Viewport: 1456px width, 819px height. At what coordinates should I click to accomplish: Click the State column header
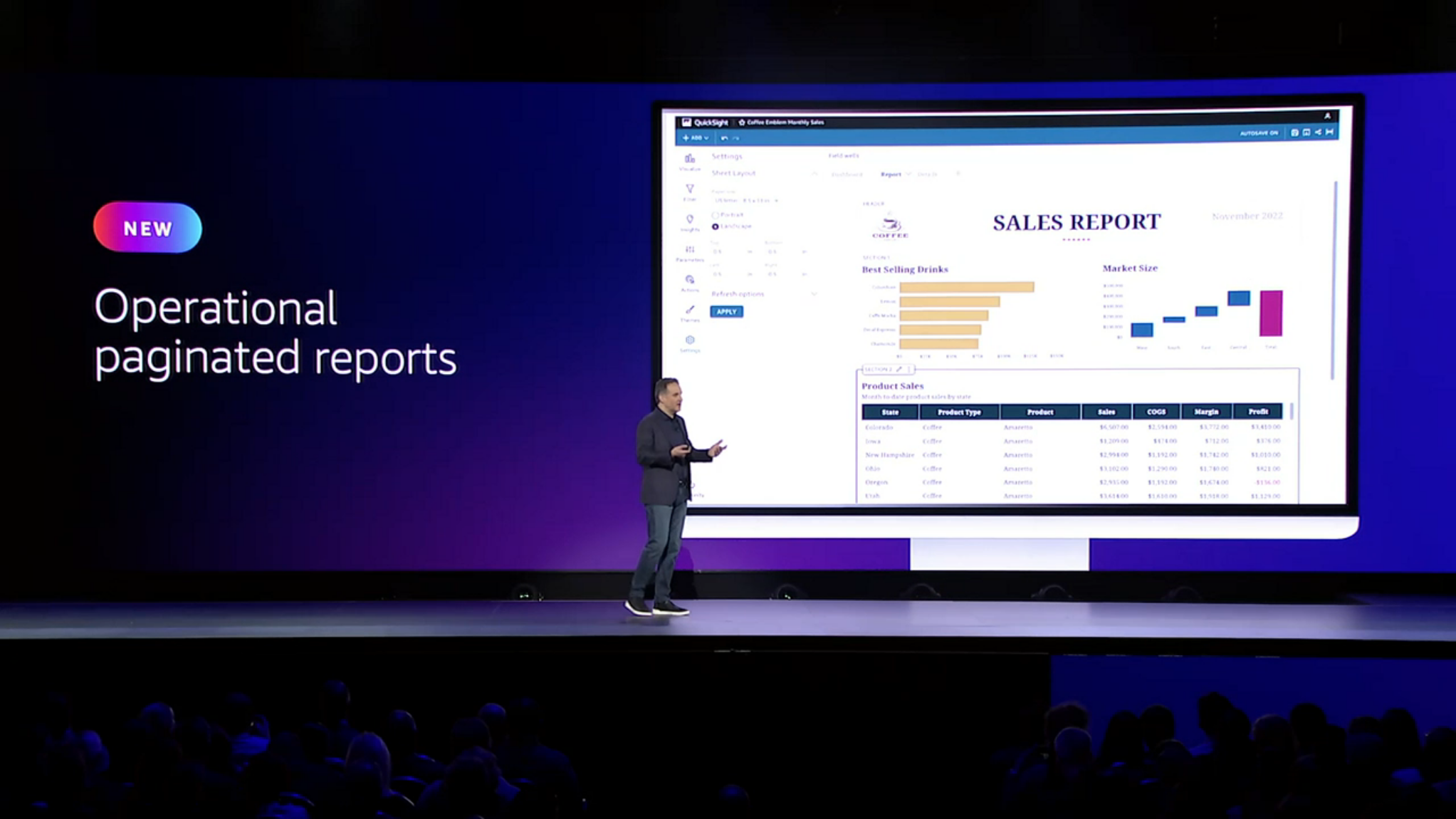click(x=890, y=412)
